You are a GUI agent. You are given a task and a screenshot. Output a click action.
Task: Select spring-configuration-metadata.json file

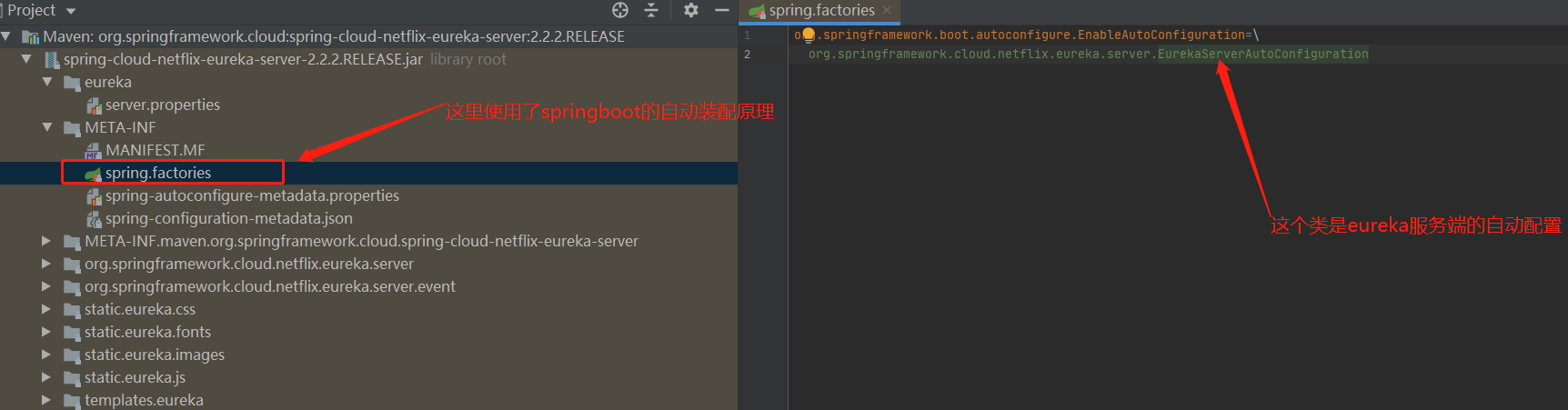point(229,218)
